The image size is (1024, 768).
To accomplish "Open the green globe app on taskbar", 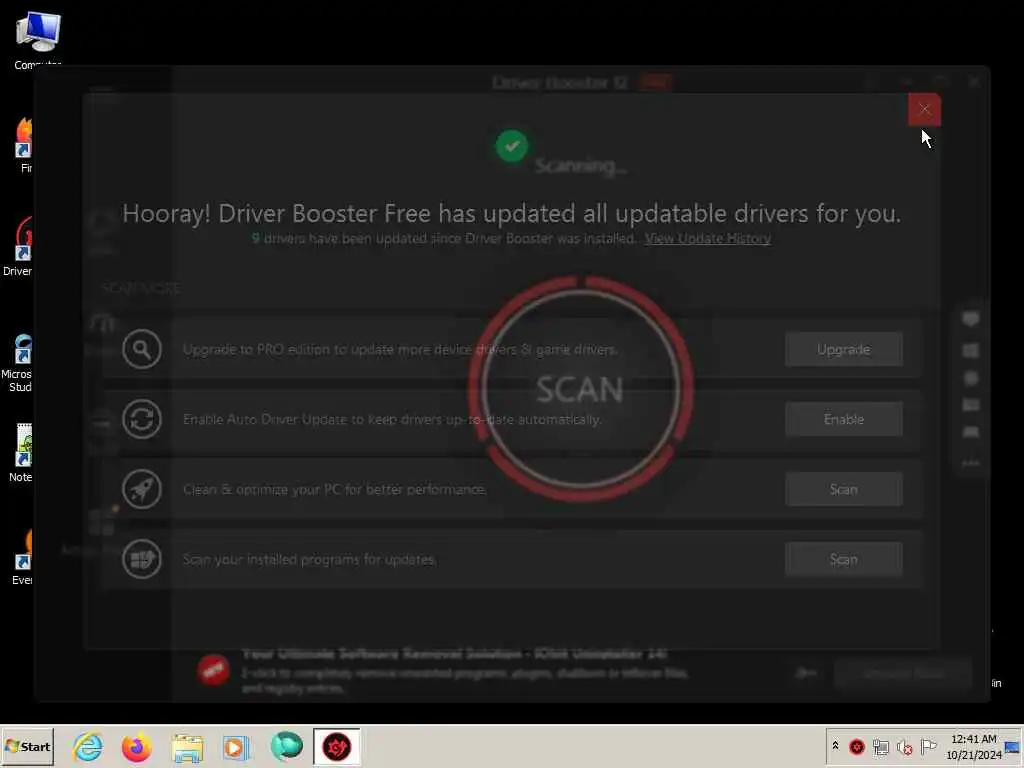I will [287, 746].
